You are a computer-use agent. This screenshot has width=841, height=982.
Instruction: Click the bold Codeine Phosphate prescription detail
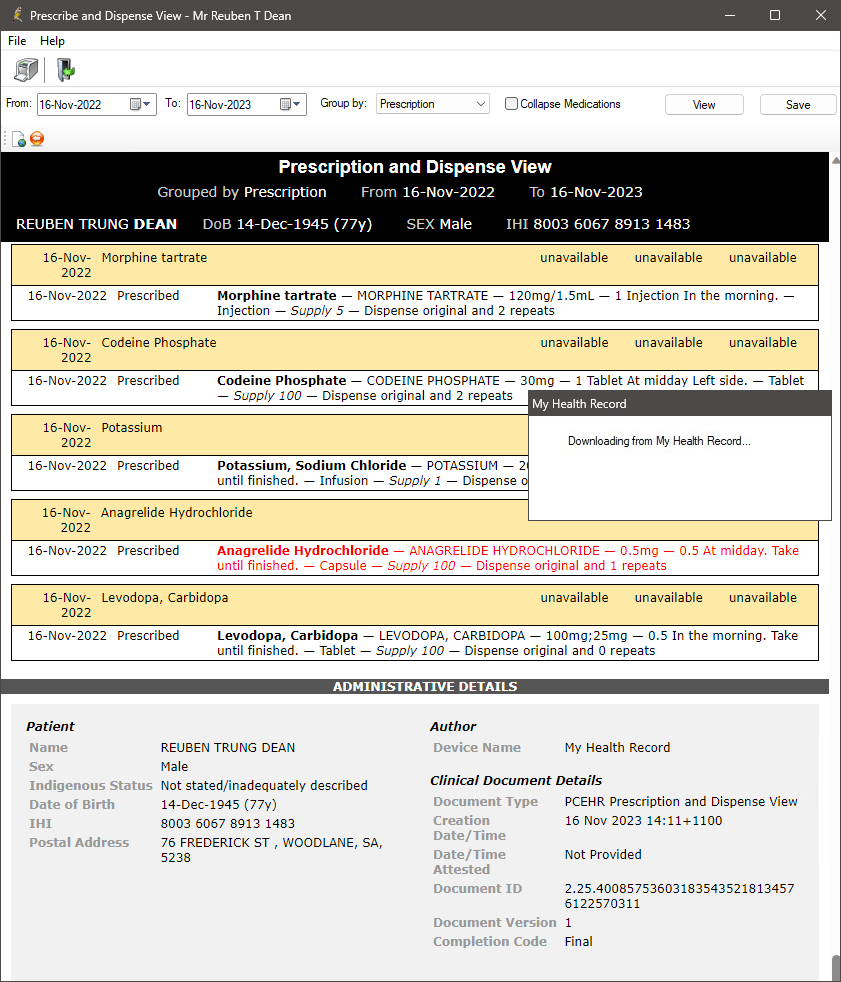coord(281,381)
